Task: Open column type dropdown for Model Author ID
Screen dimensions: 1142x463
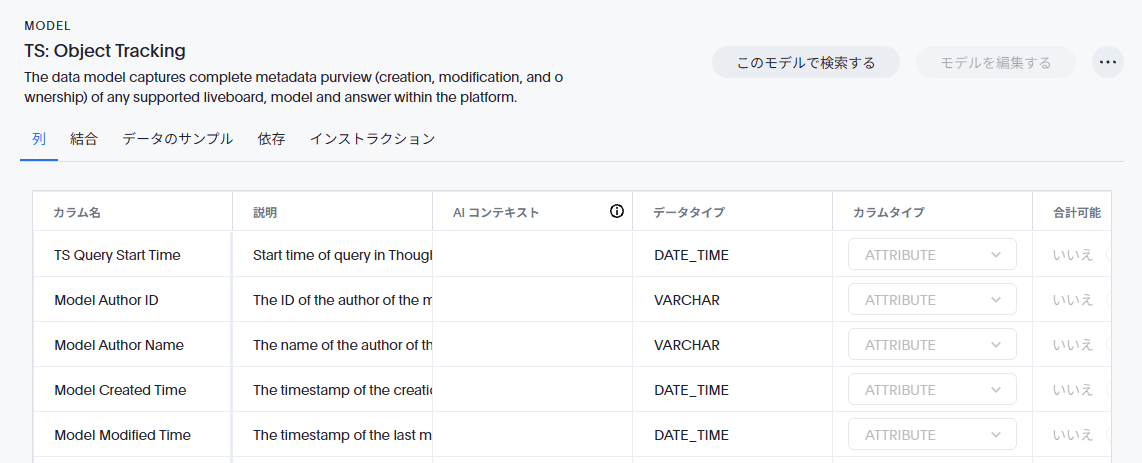Action: (x=932, y=300)
